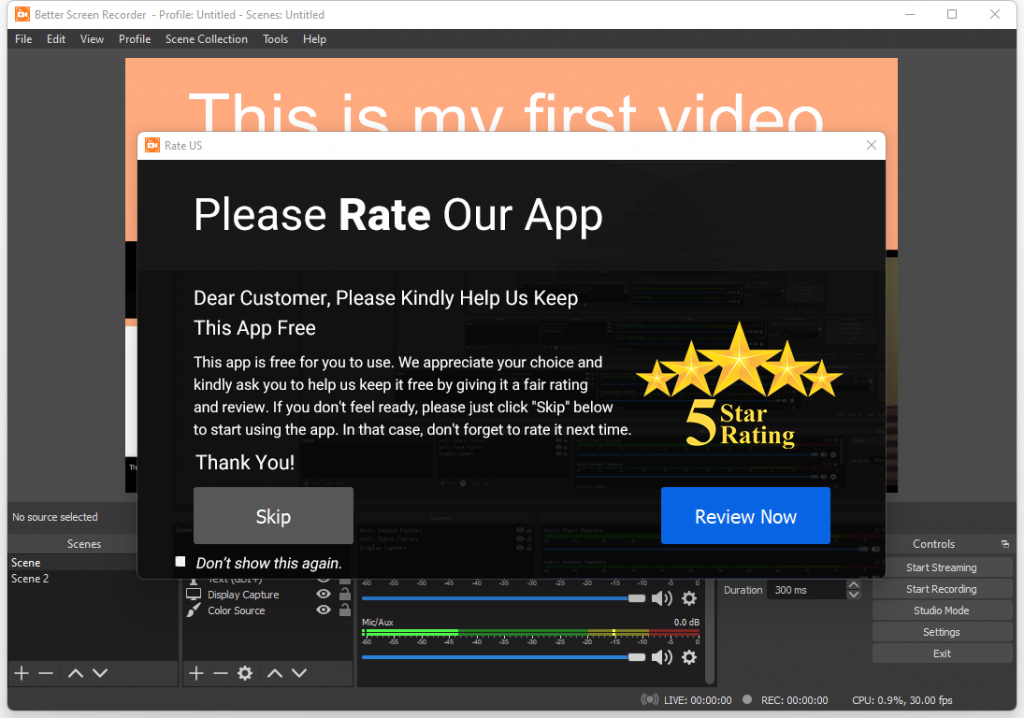Add a new source with the Sources plus icon

tap(197, 673)
